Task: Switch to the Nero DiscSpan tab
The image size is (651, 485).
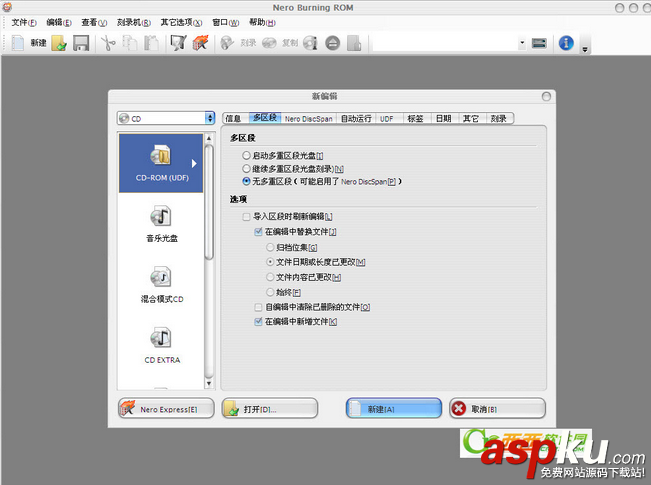Action: coord(308,118)
